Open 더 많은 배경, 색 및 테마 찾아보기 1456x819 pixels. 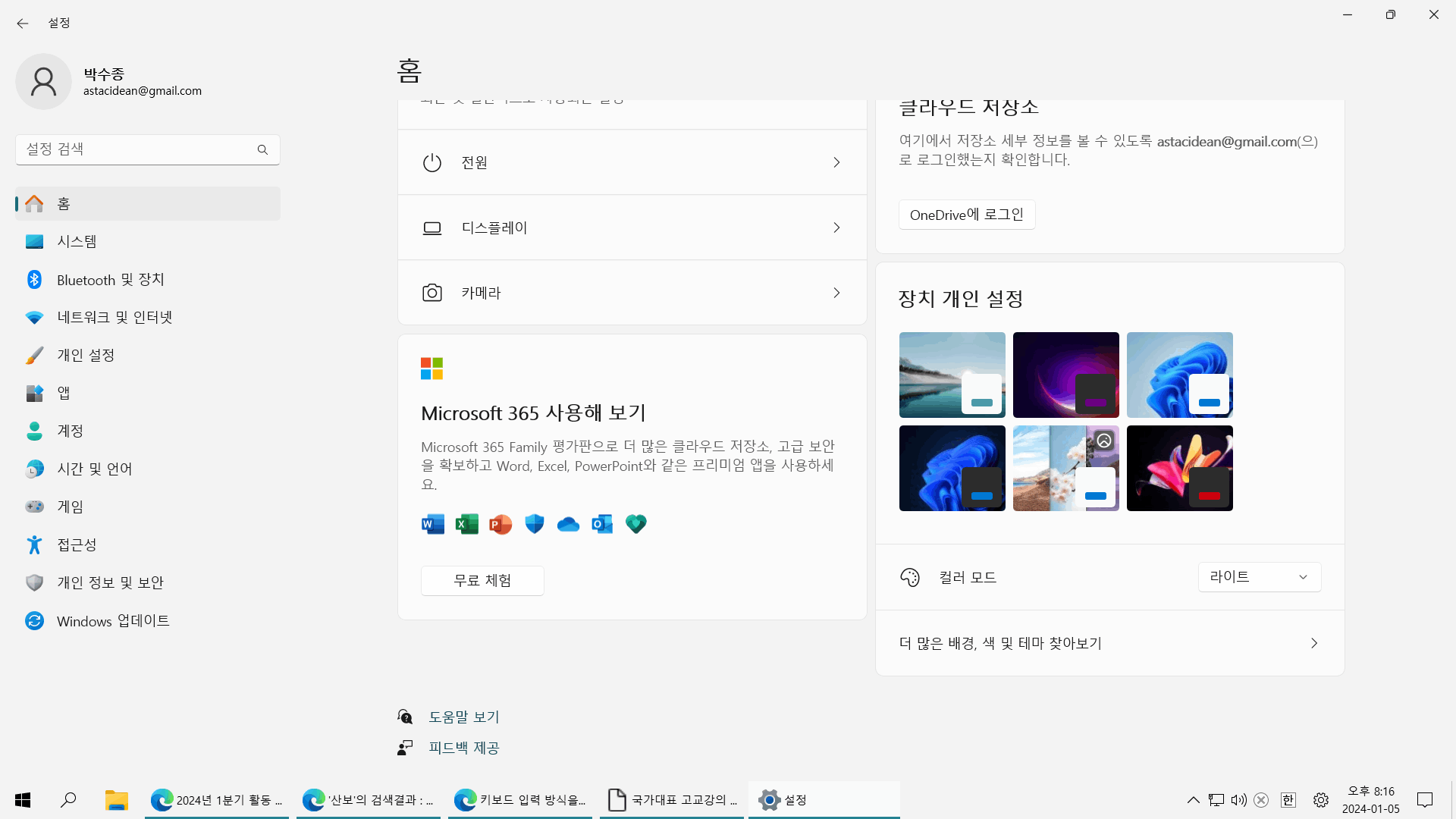pos(1109,643)
